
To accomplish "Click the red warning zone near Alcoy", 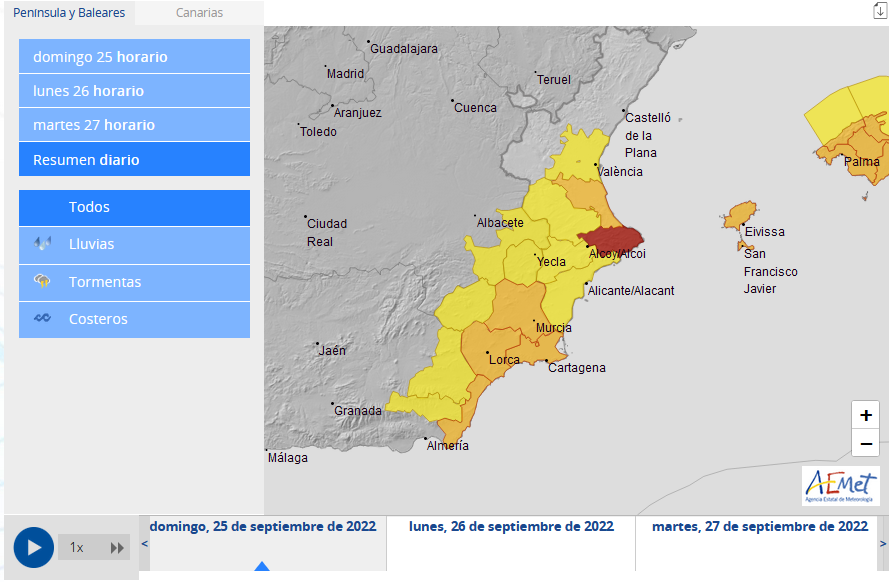I will coord(611,239).
